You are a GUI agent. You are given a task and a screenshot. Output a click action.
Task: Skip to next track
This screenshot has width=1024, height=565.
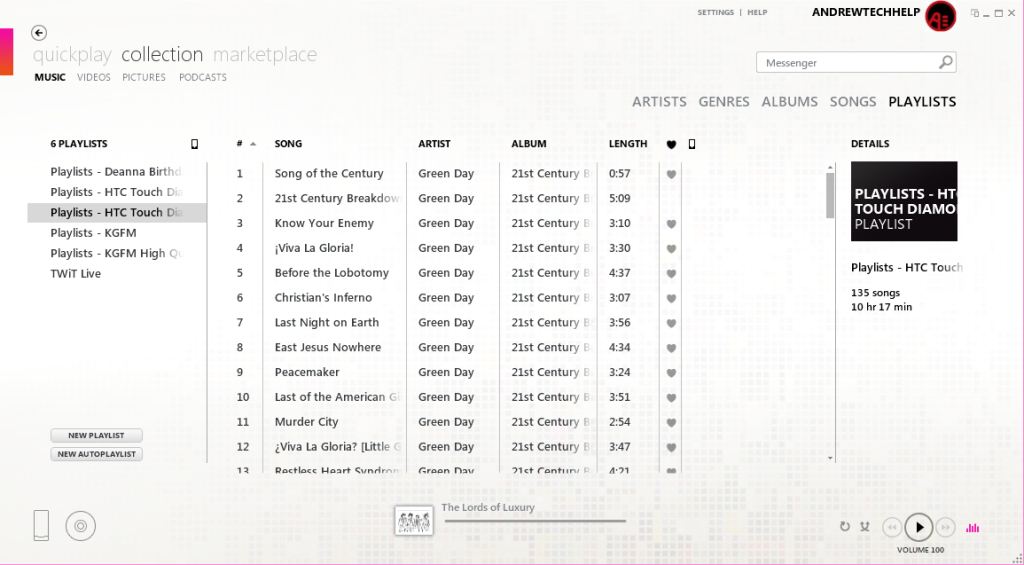pos(945,527)
